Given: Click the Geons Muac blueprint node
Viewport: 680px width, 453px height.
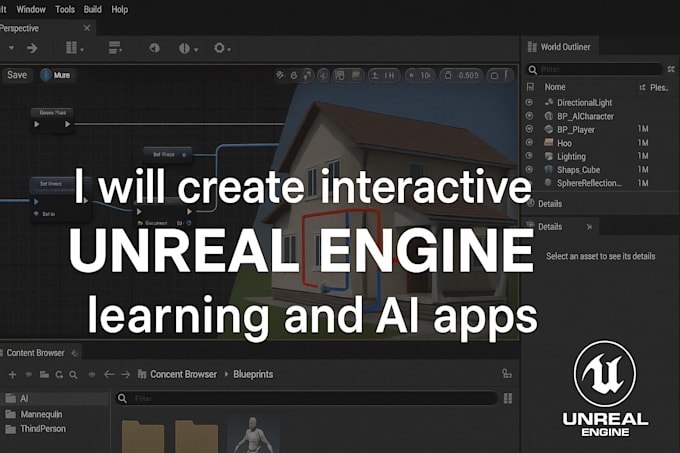Looking at the screenshot, I should pyautogui.click(x=52, y=119).
